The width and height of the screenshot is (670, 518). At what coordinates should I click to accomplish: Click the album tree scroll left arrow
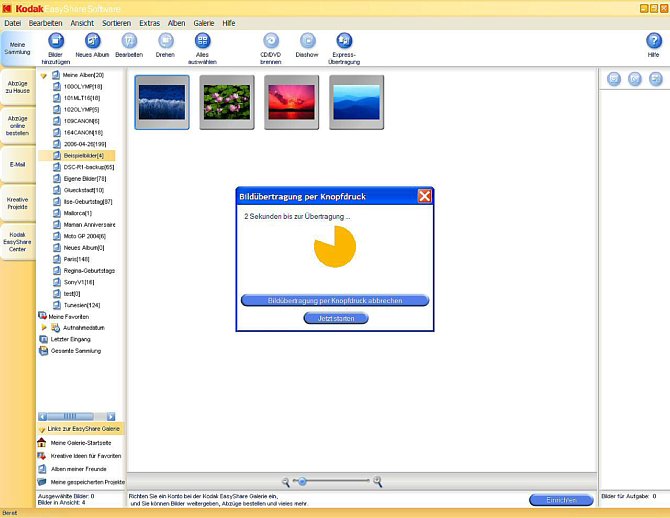[42, 416]
